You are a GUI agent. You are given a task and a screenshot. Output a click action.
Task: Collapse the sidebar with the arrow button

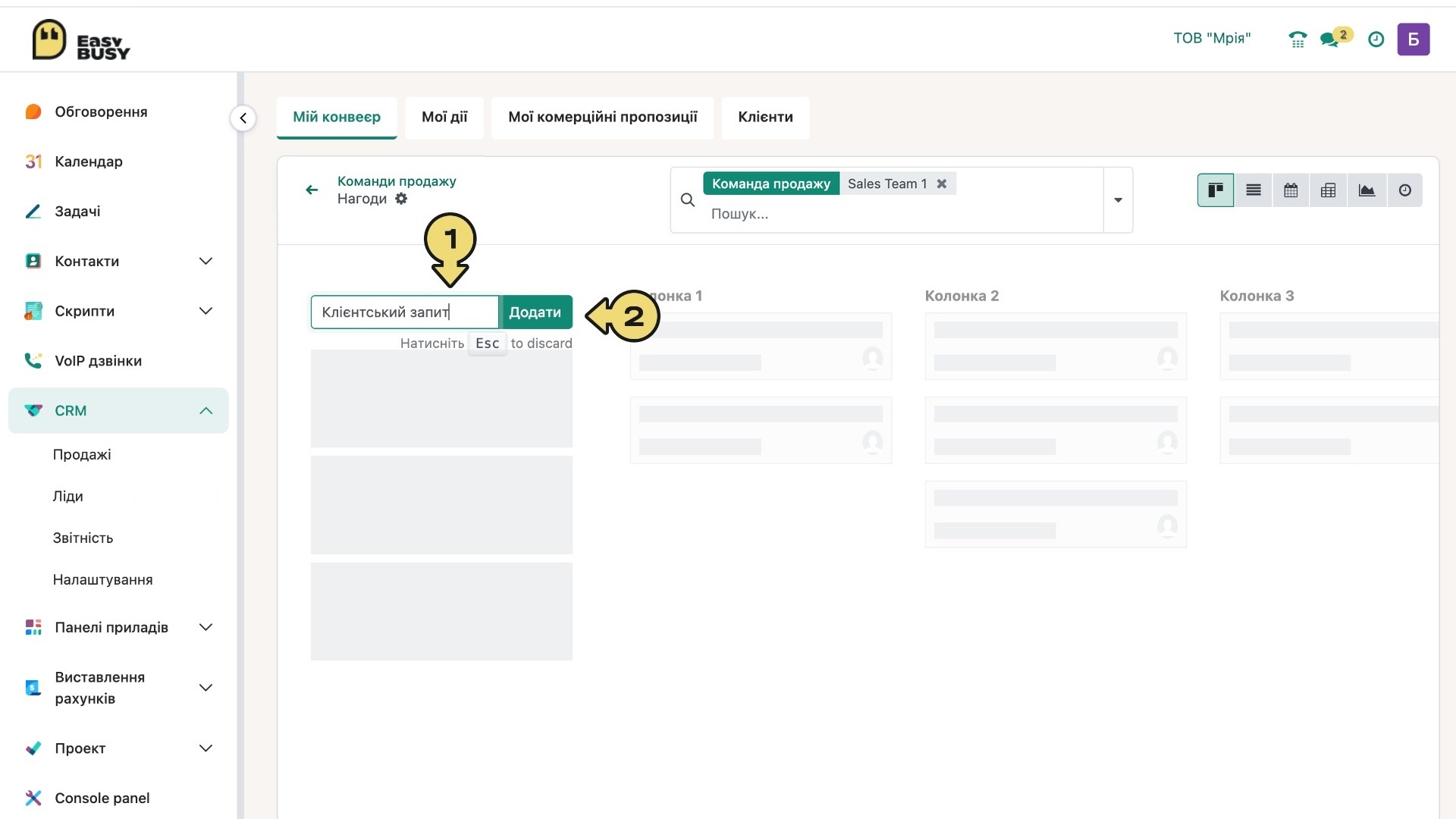[x=243, y=118]
